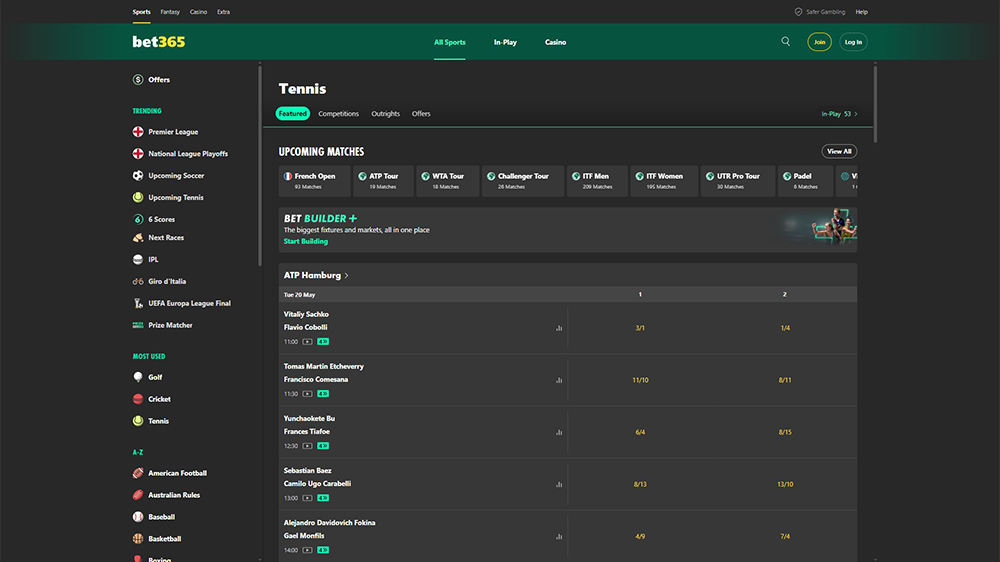Open stats icon for Baez vs Carabelli
This screenshot has height=562, width=1000.
[x=559, y=484]
